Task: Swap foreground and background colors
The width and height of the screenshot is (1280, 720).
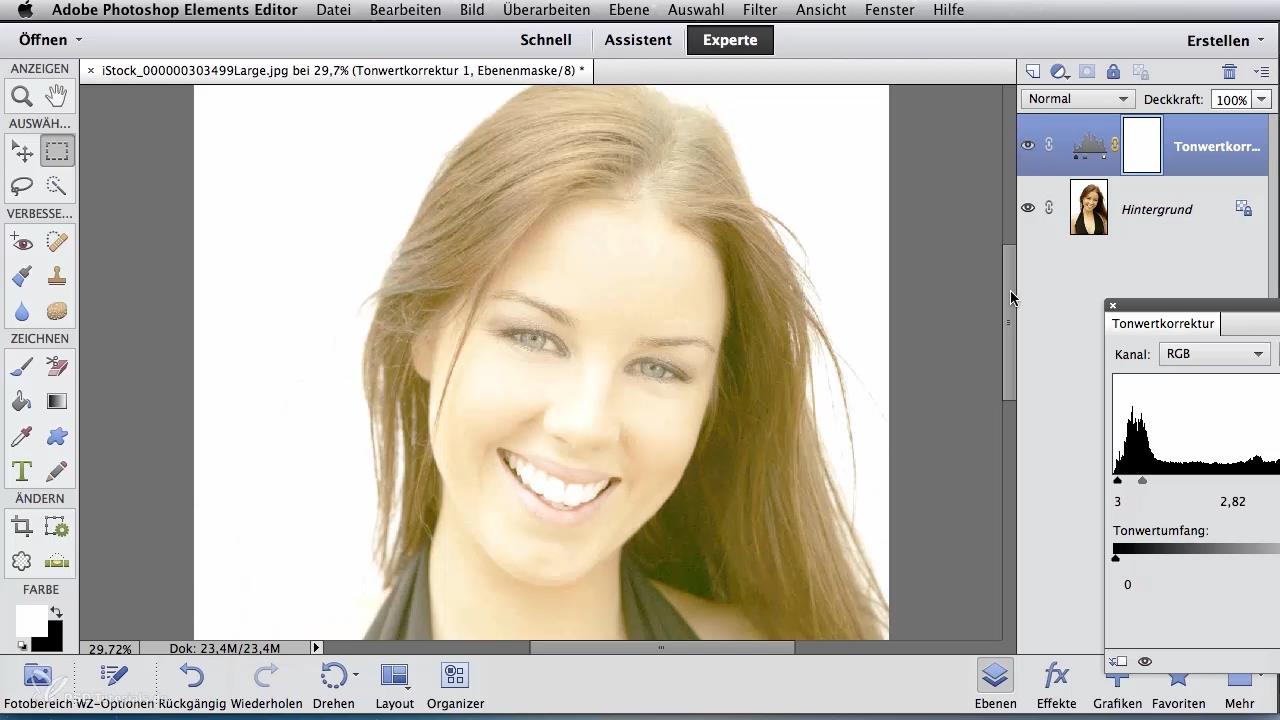Action: pos(56,612)
